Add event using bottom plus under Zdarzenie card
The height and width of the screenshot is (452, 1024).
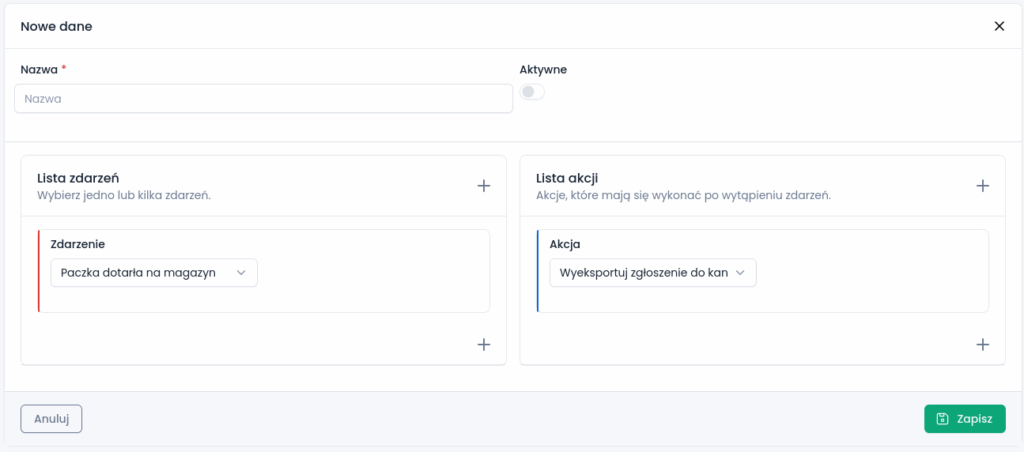[x=483, y=344]
